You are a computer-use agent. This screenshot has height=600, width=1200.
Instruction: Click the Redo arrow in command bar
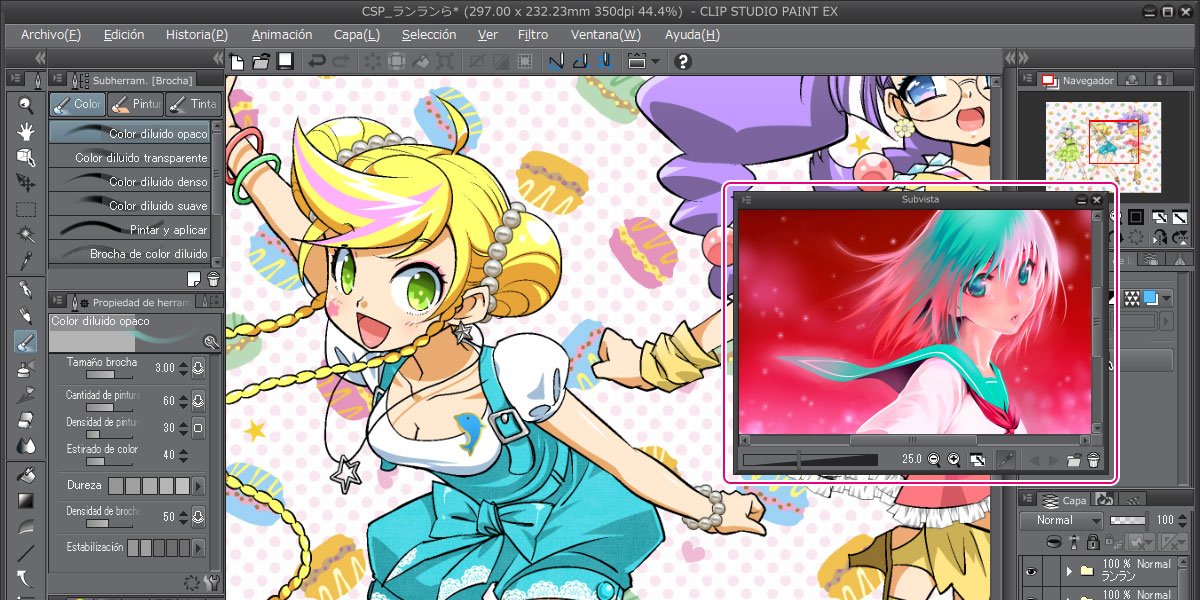point(341,61)
